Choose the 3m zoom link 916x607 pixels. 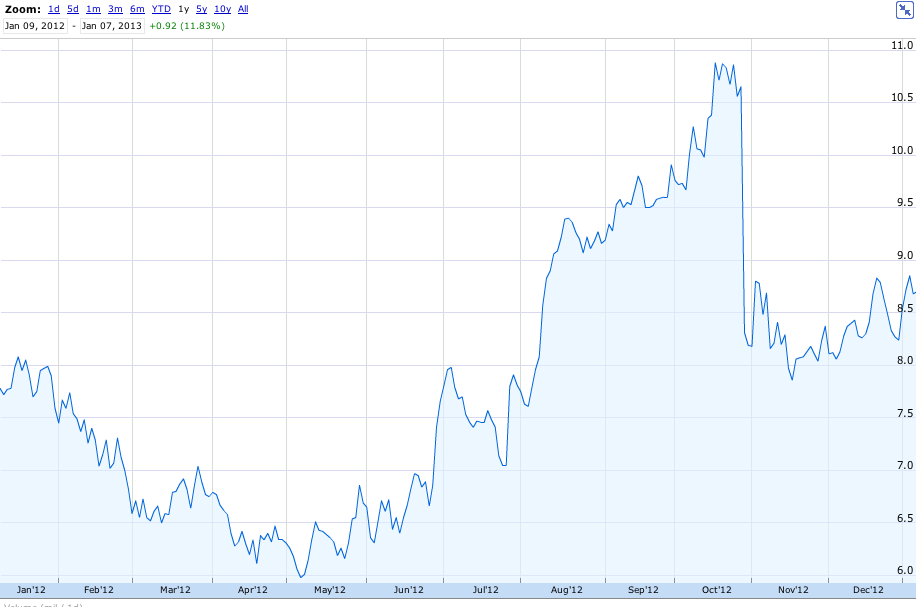point(115,9)
